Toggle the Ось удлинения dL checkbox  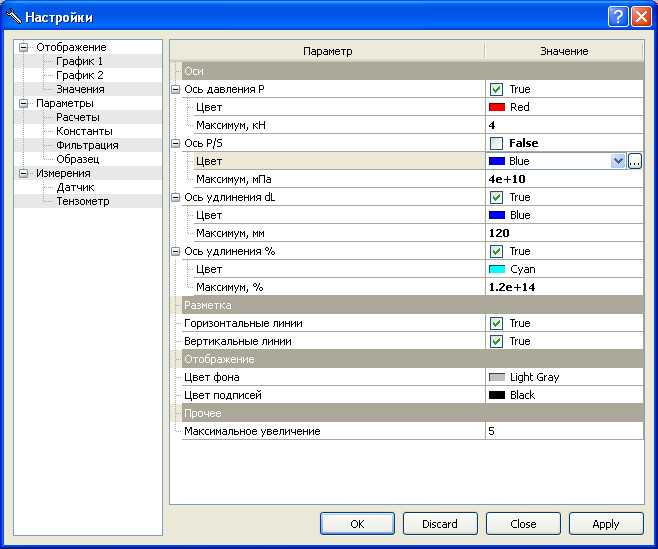[496, 197]
